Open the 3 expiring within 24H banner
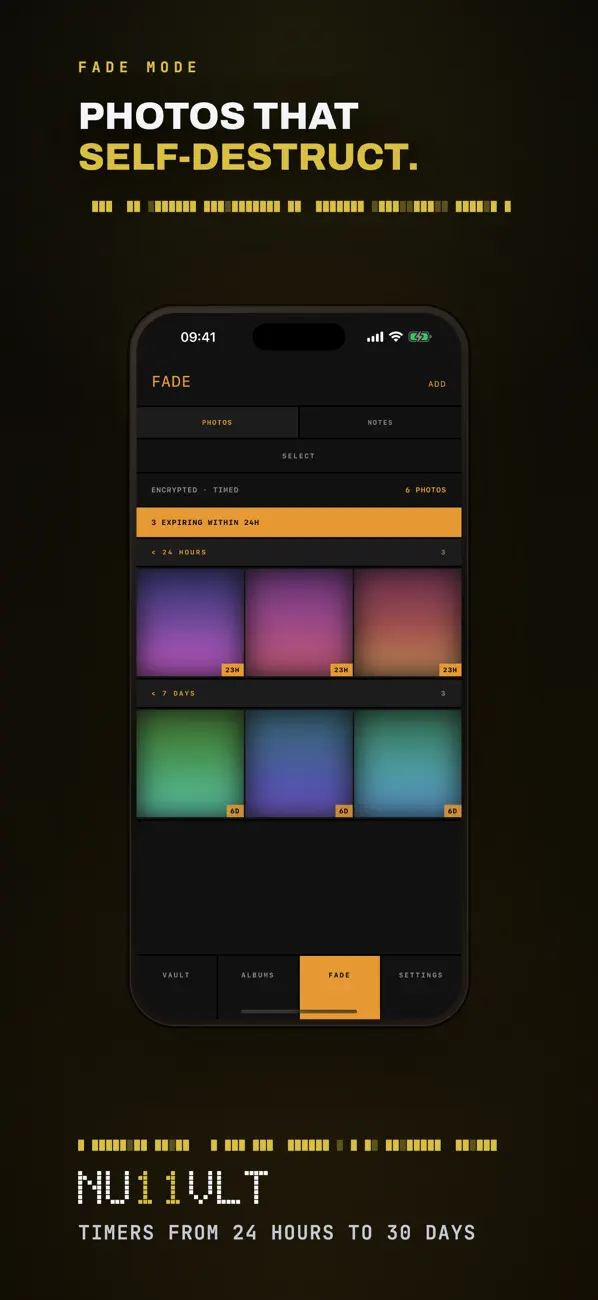 [299, 522]
